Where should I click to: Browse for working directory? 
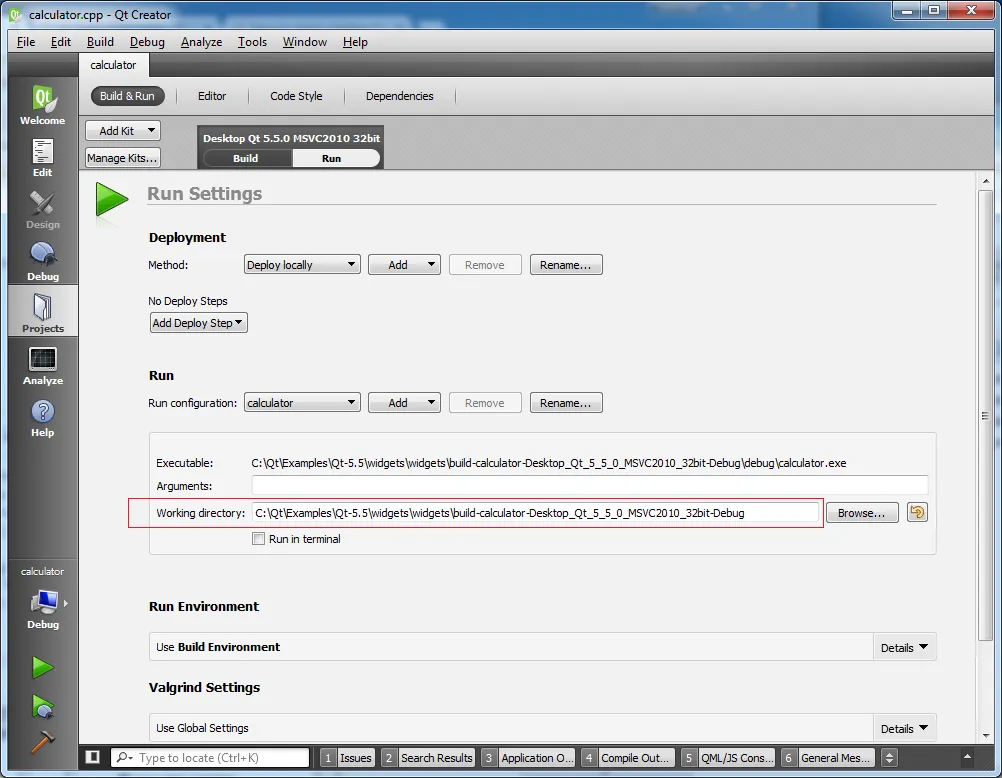point(861,513)
